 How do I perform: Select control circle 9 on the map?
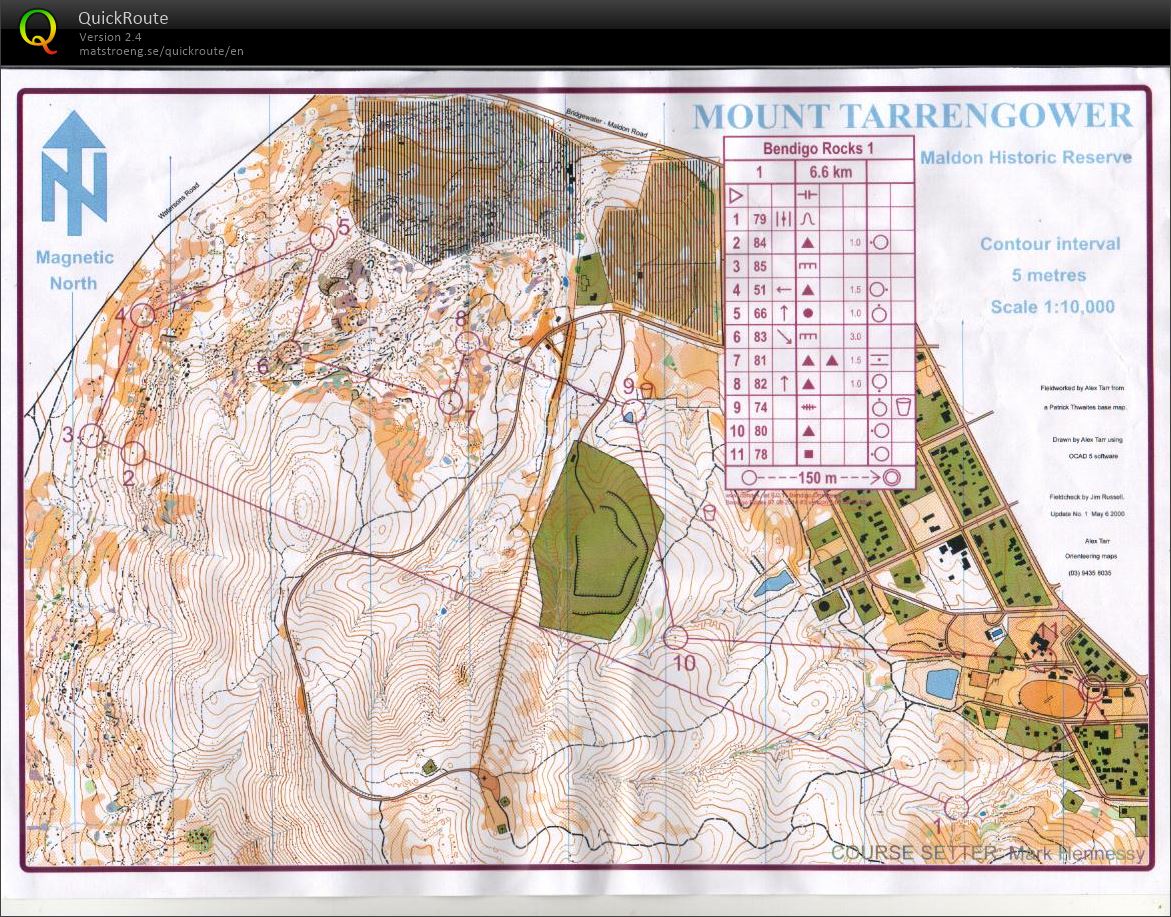coord(634,407)
